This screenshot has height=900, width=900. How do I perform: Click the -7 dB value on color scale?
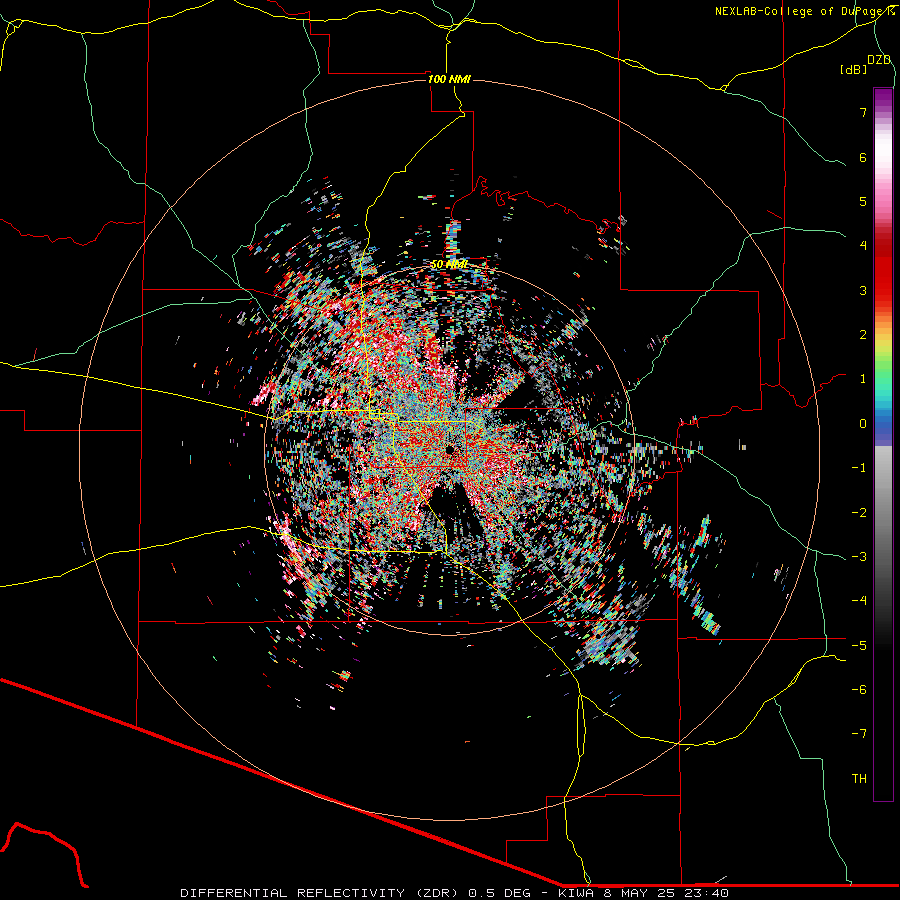point(859,734)
